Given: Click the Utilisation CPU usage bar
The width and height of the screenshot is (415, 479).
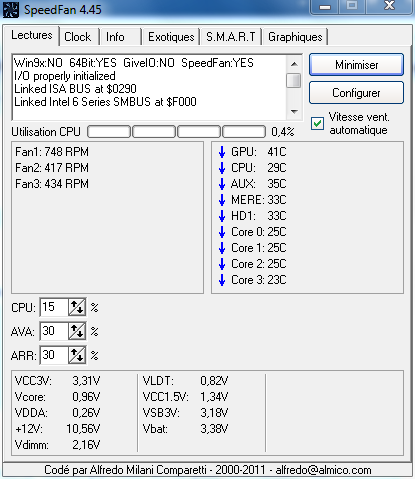Looking at the screenshot, I should (x=176, y=132).
